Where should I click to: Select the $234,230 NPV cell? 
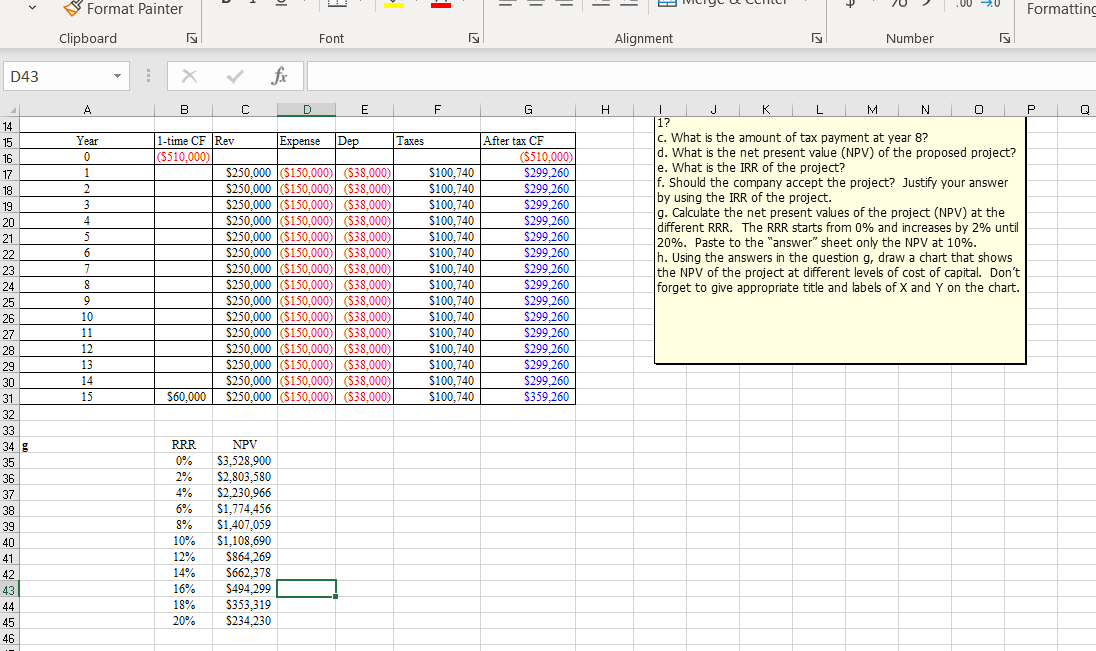[245, 621]
